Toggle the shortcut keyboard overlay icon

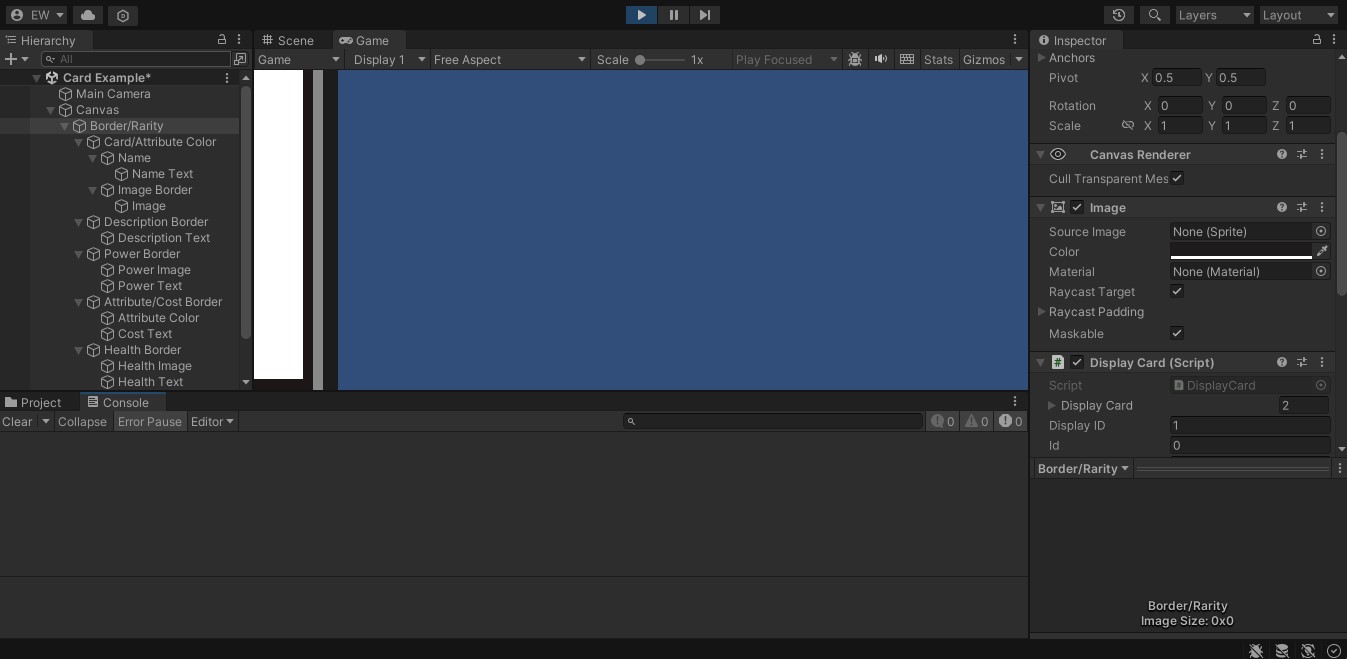click(x=906, y=59)
